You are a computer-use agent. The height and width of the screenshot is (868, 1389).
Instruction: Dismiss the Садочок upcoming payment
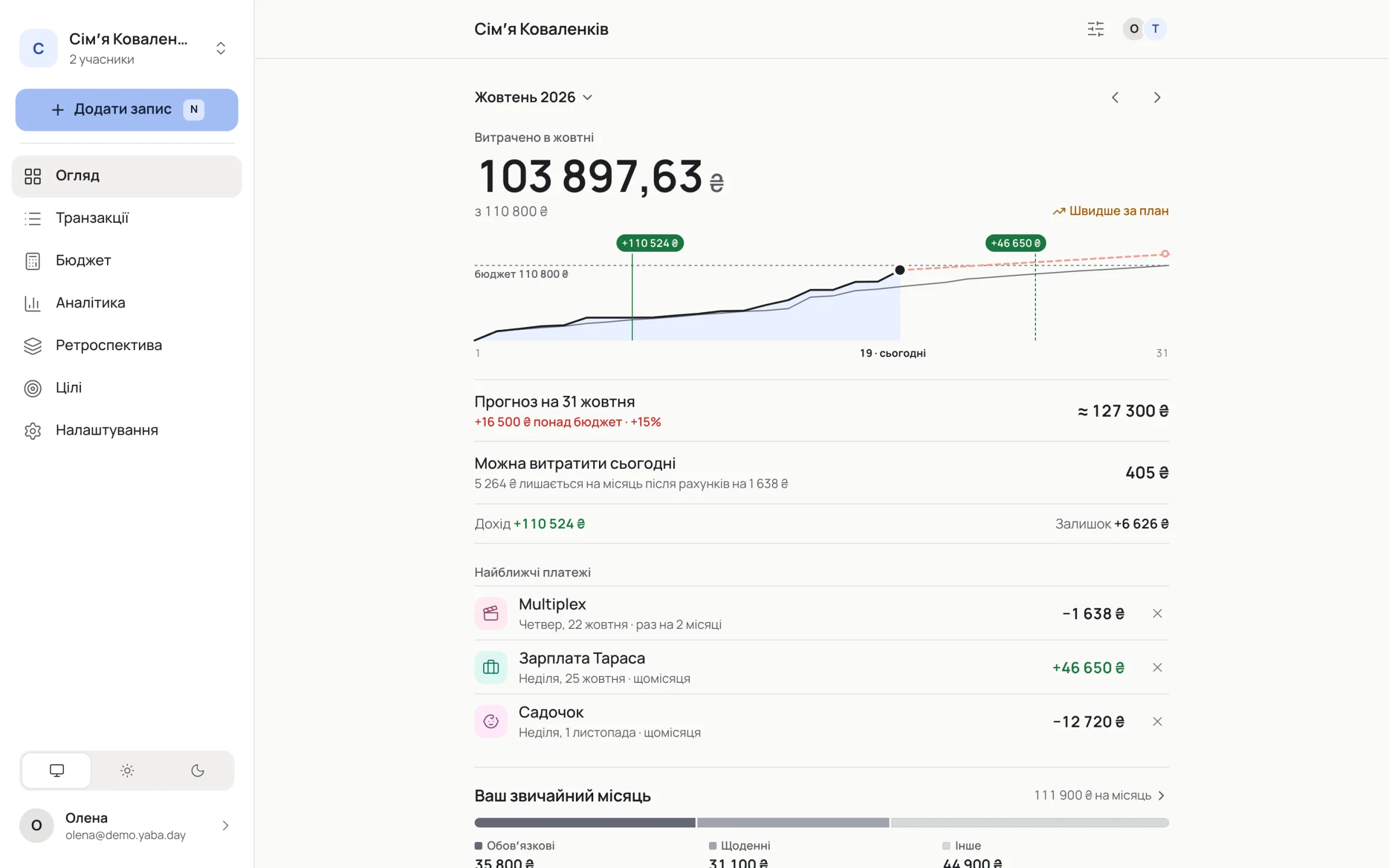1157,721
